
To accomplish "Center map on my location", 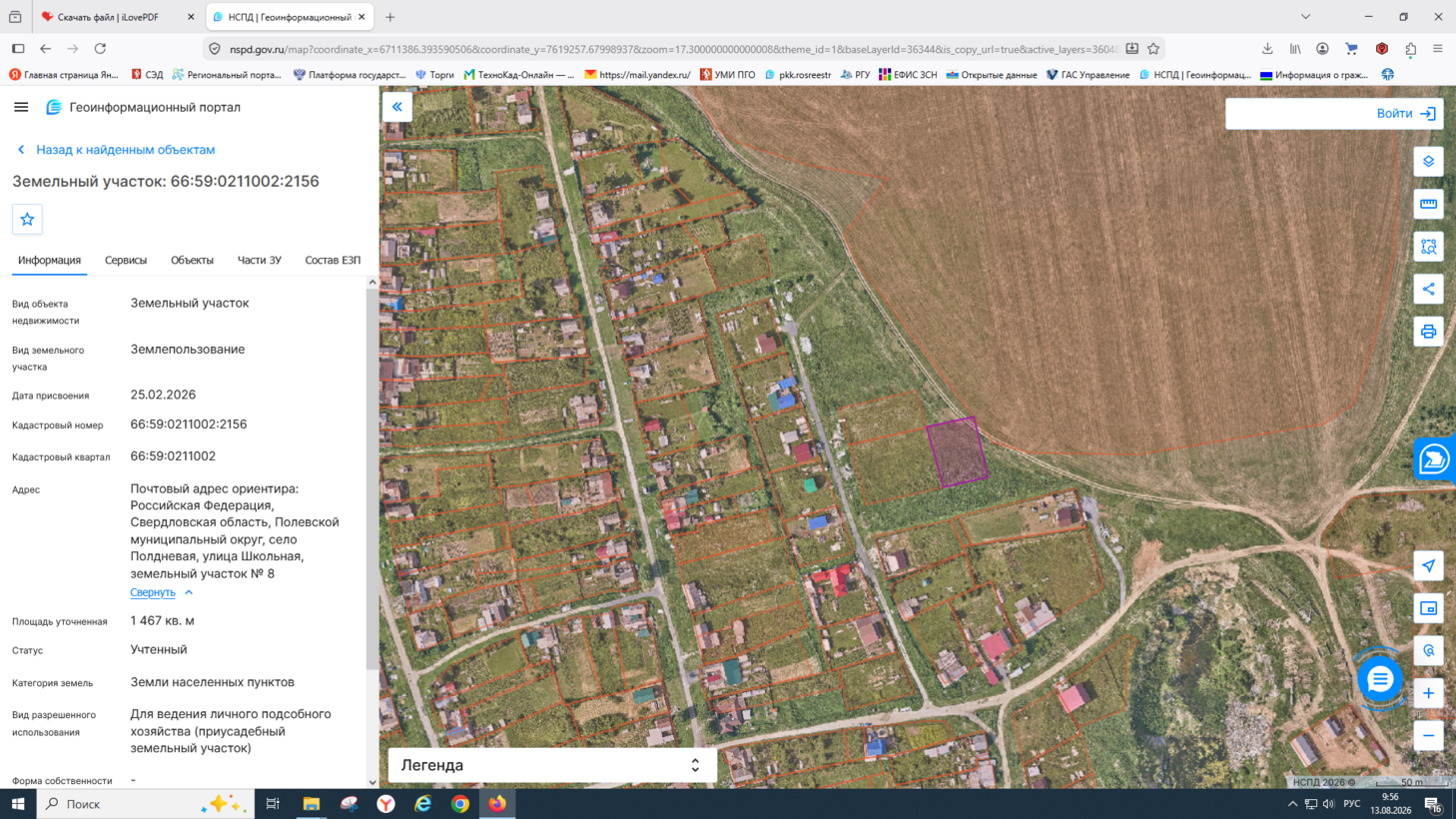I will tap(1428, 565).
